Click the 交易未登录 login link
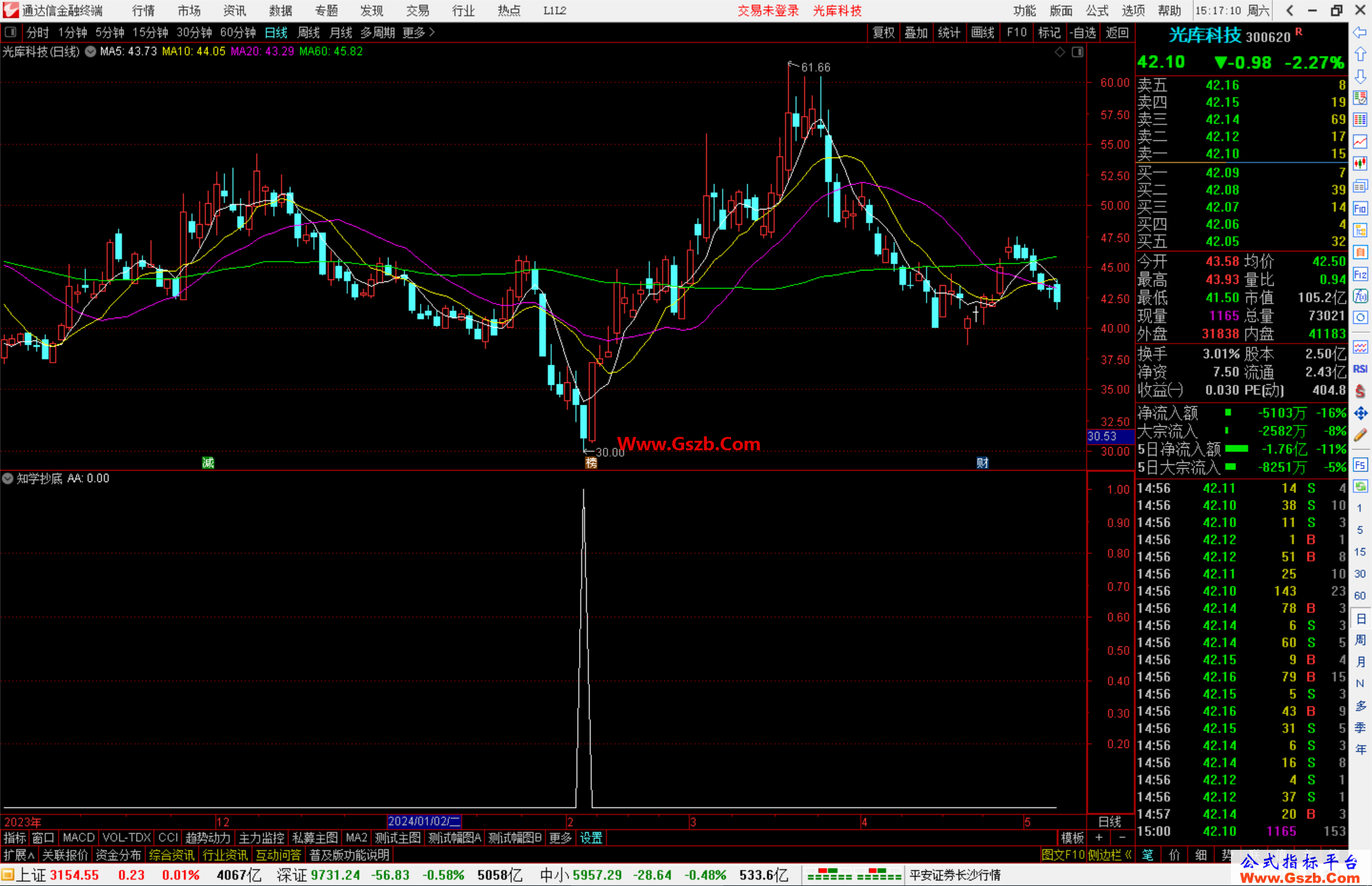This screenshot has width=1372, height=886. coord(768,11)
